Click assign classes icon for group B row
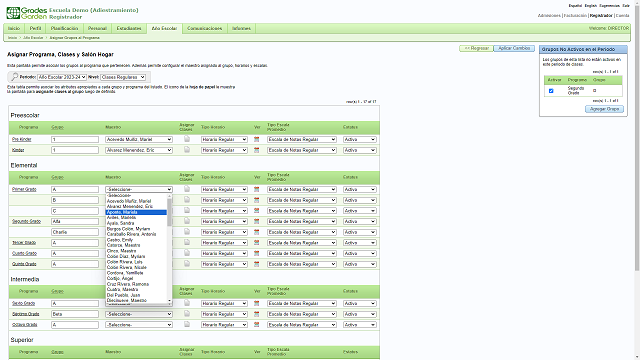This screenshot has width=640, height=360. coord(187,199)
